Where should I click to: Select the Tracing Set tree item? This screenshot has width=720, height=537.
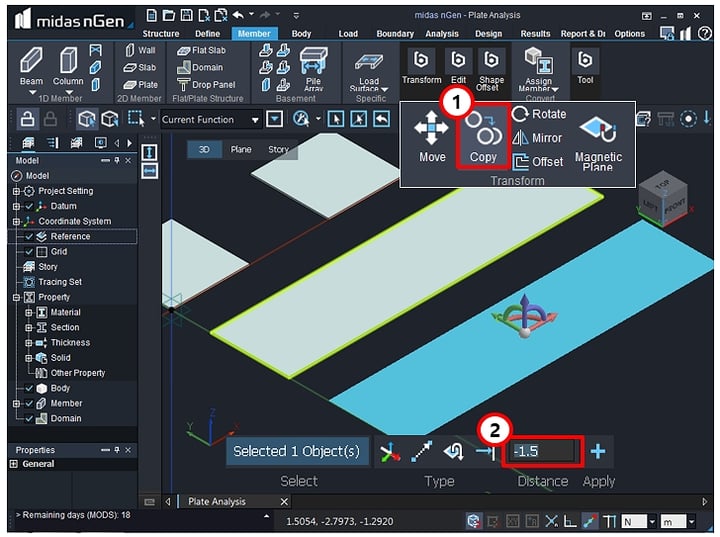point(60,282)
